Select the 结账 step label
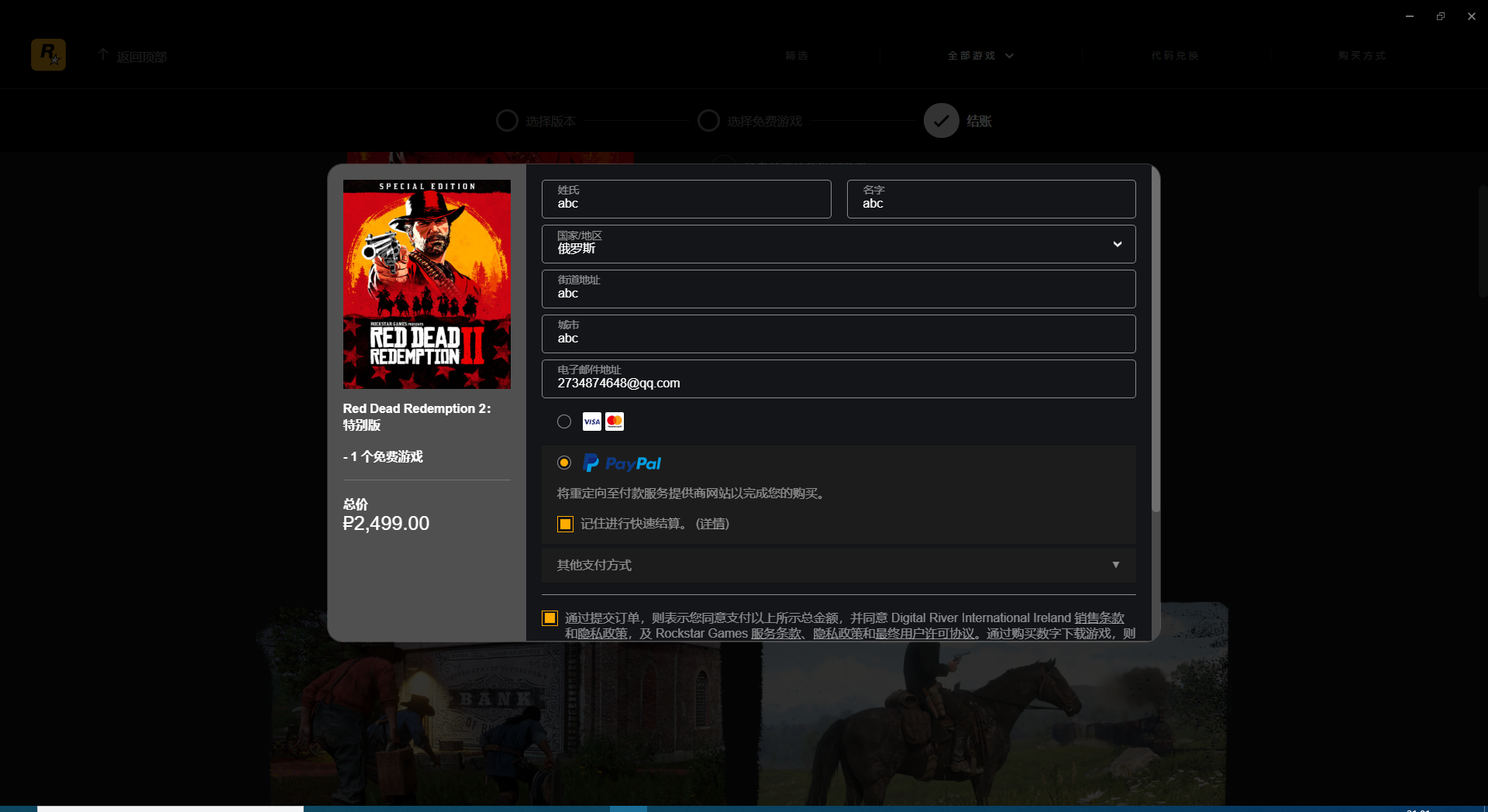Viewport: 1488px width, 812px height. 980,122
